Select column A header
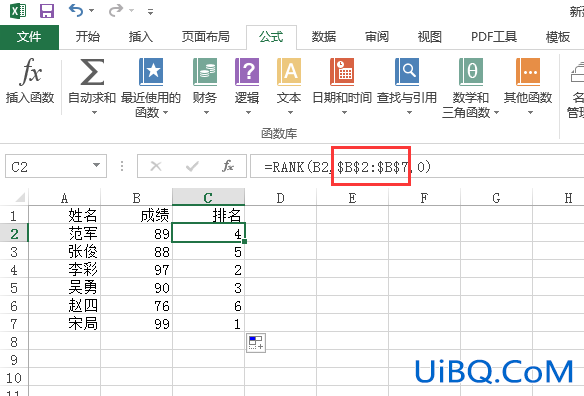The image size is (584, 396). pyautogui.click(x=64, y=197)
